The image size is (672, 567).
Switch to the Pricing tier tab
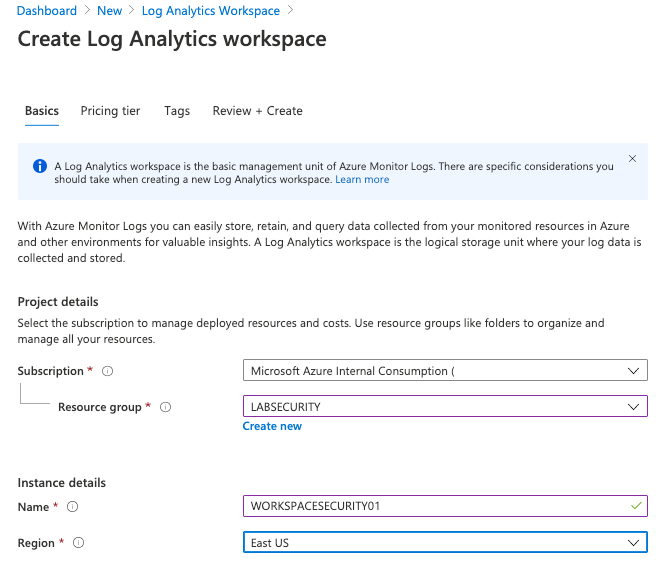point(110,111)
